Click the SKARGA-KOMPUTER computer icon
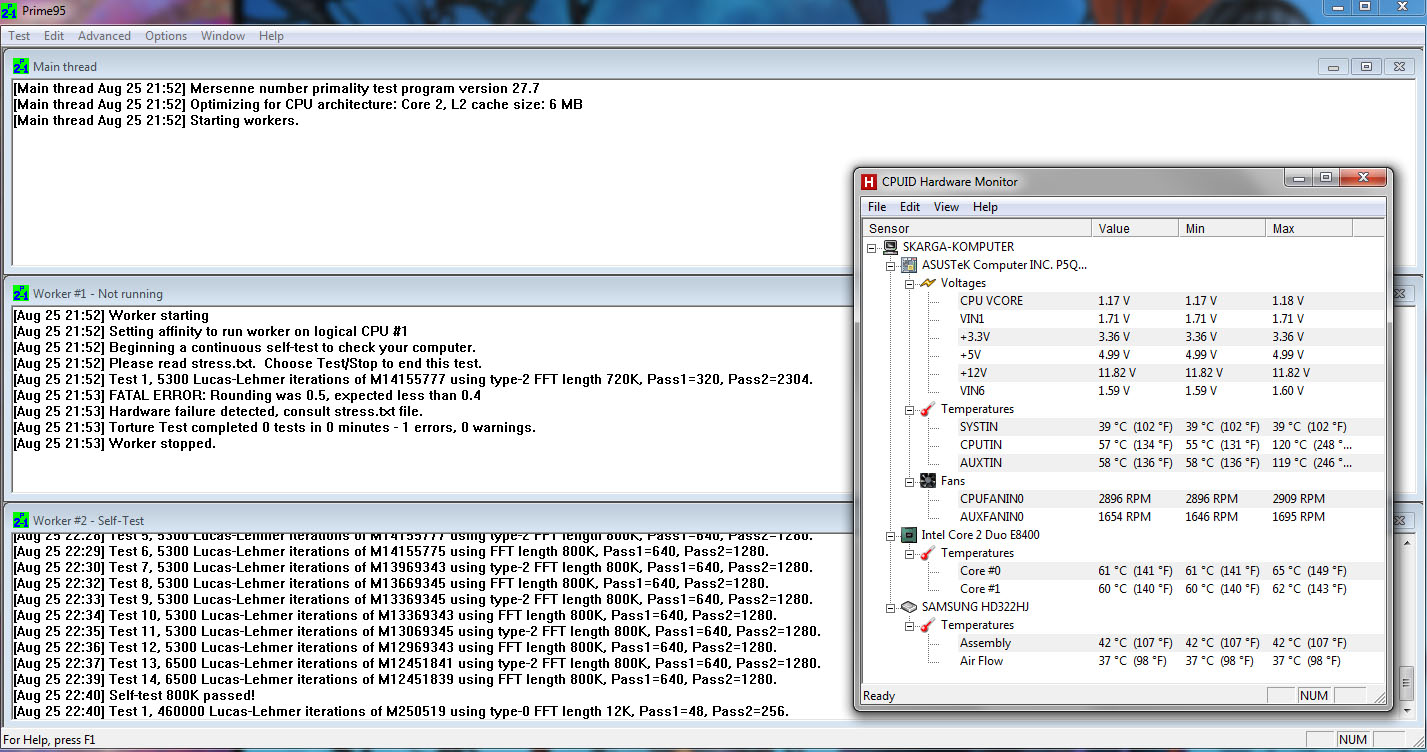The height and width of the screenshot is (752, 1427). 890,247
